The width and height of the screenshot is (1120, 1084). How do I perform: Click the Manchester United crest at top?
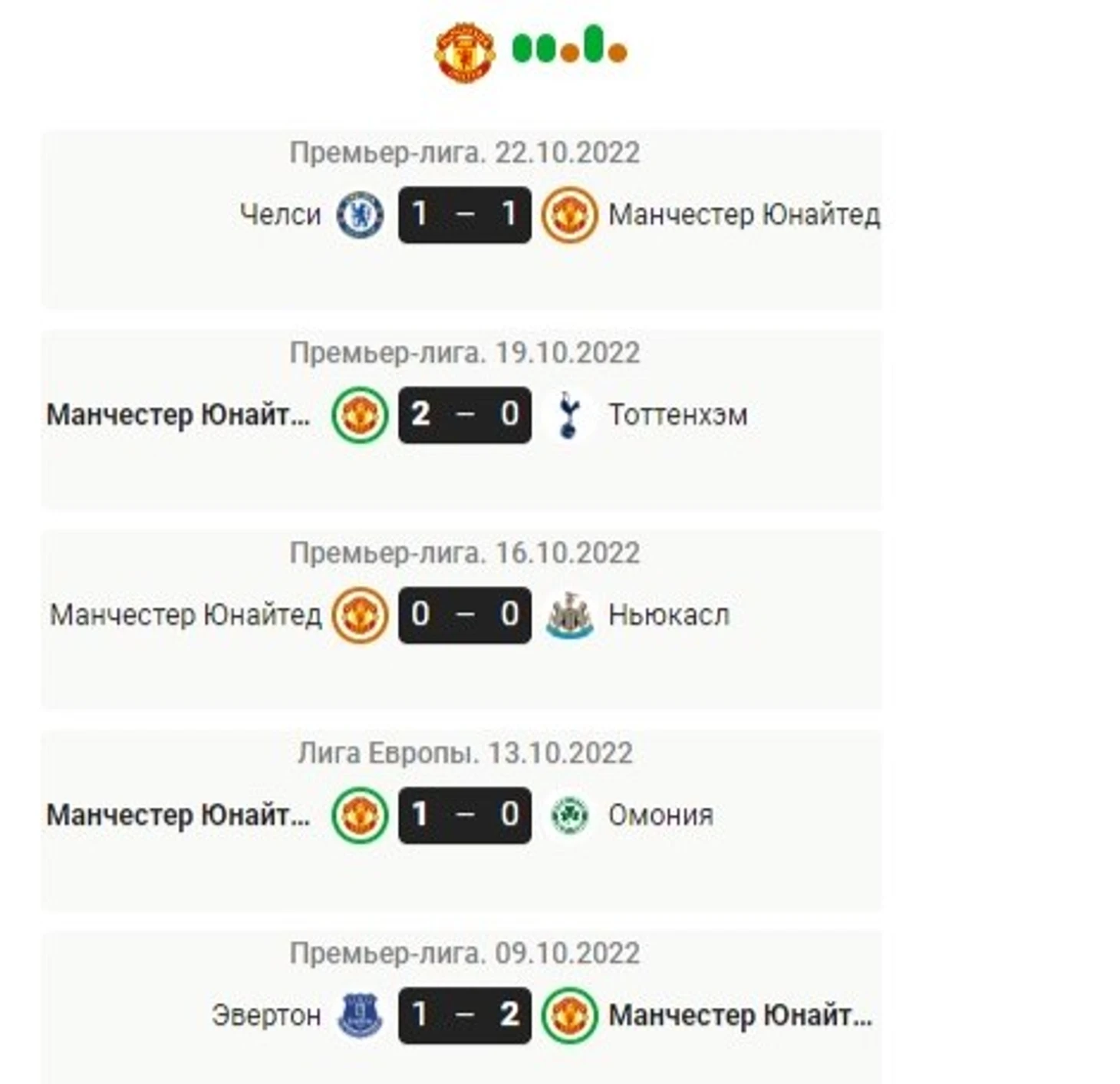tap(465, 51)
